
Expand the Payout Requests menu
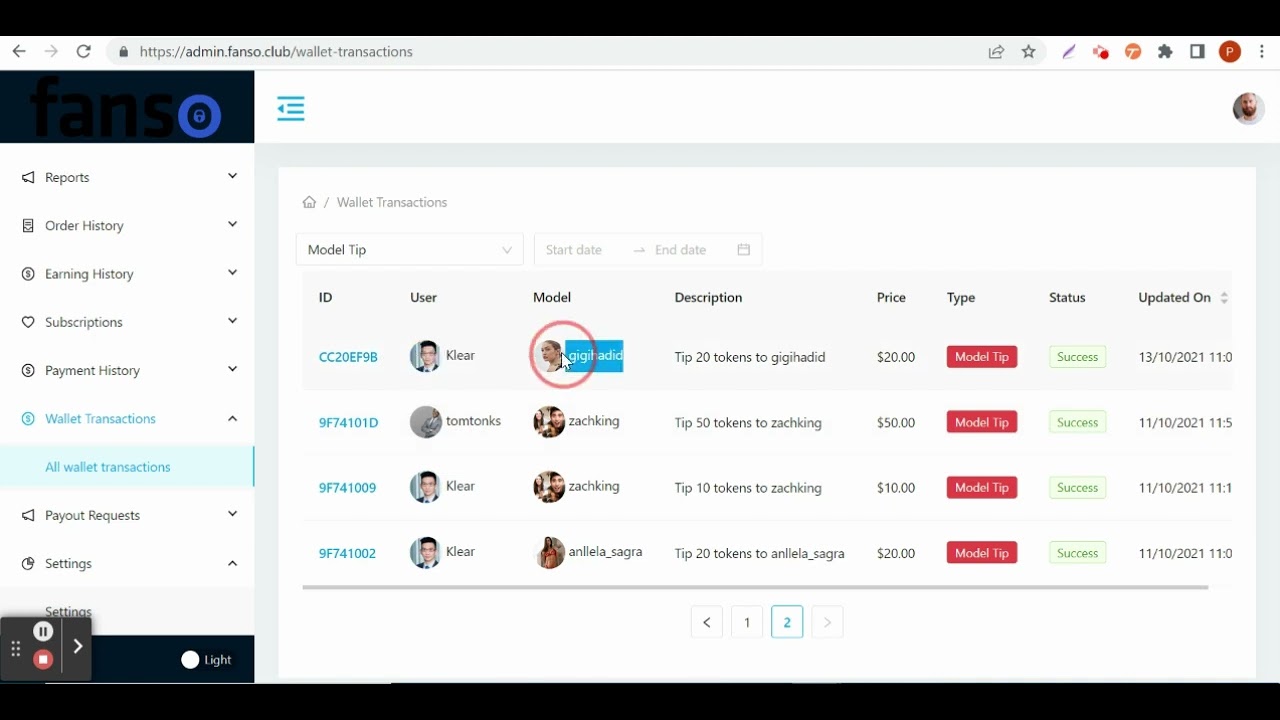tap(232, 514)
